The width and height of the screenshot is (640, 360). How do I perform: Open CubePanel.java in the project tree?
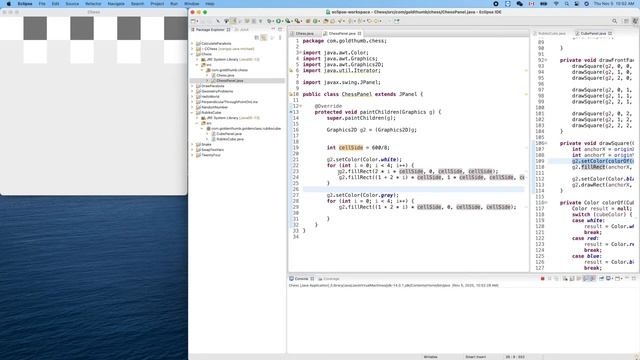[229, 134]
